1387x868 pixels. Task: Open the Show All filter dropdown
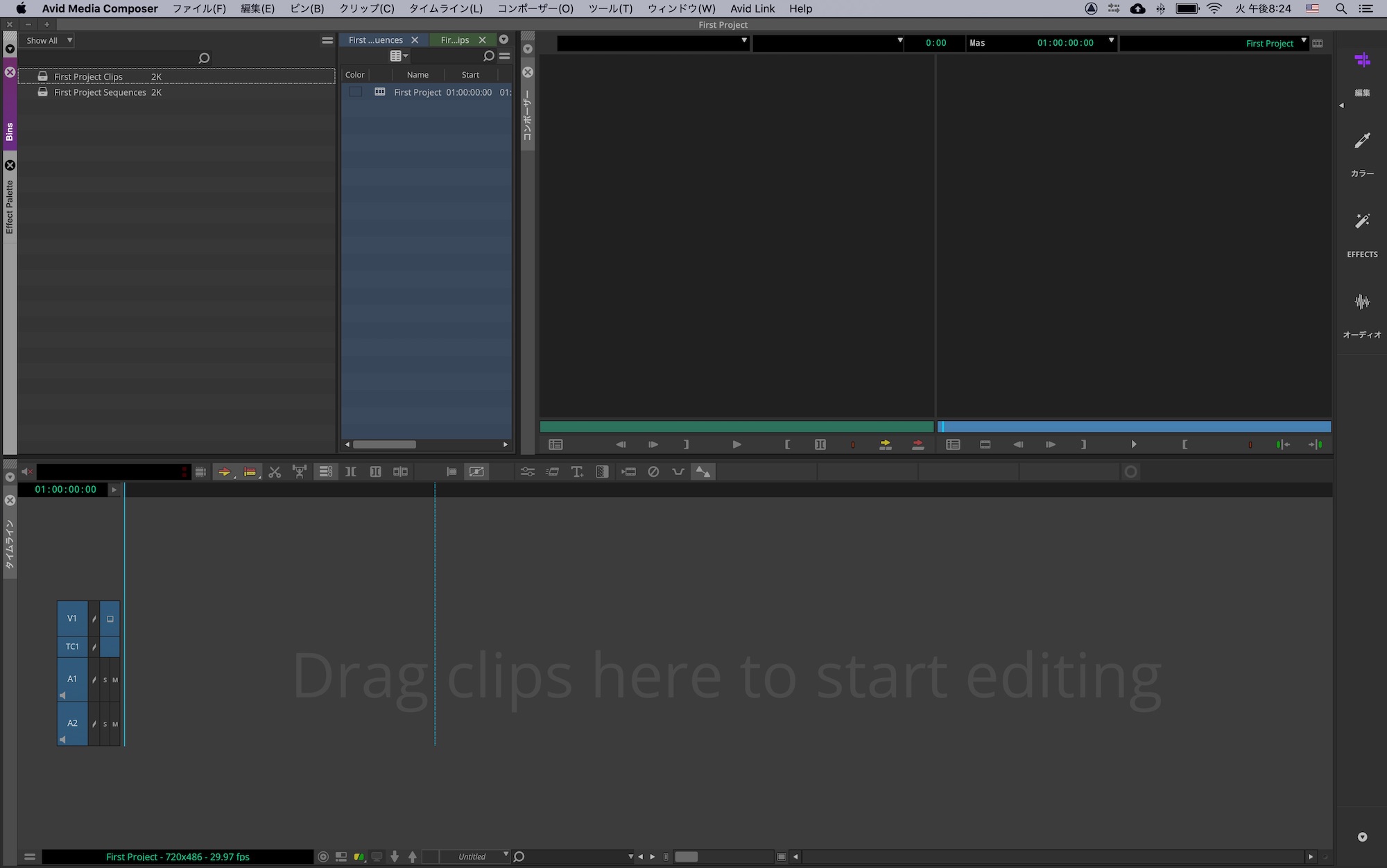click(48, 41)
